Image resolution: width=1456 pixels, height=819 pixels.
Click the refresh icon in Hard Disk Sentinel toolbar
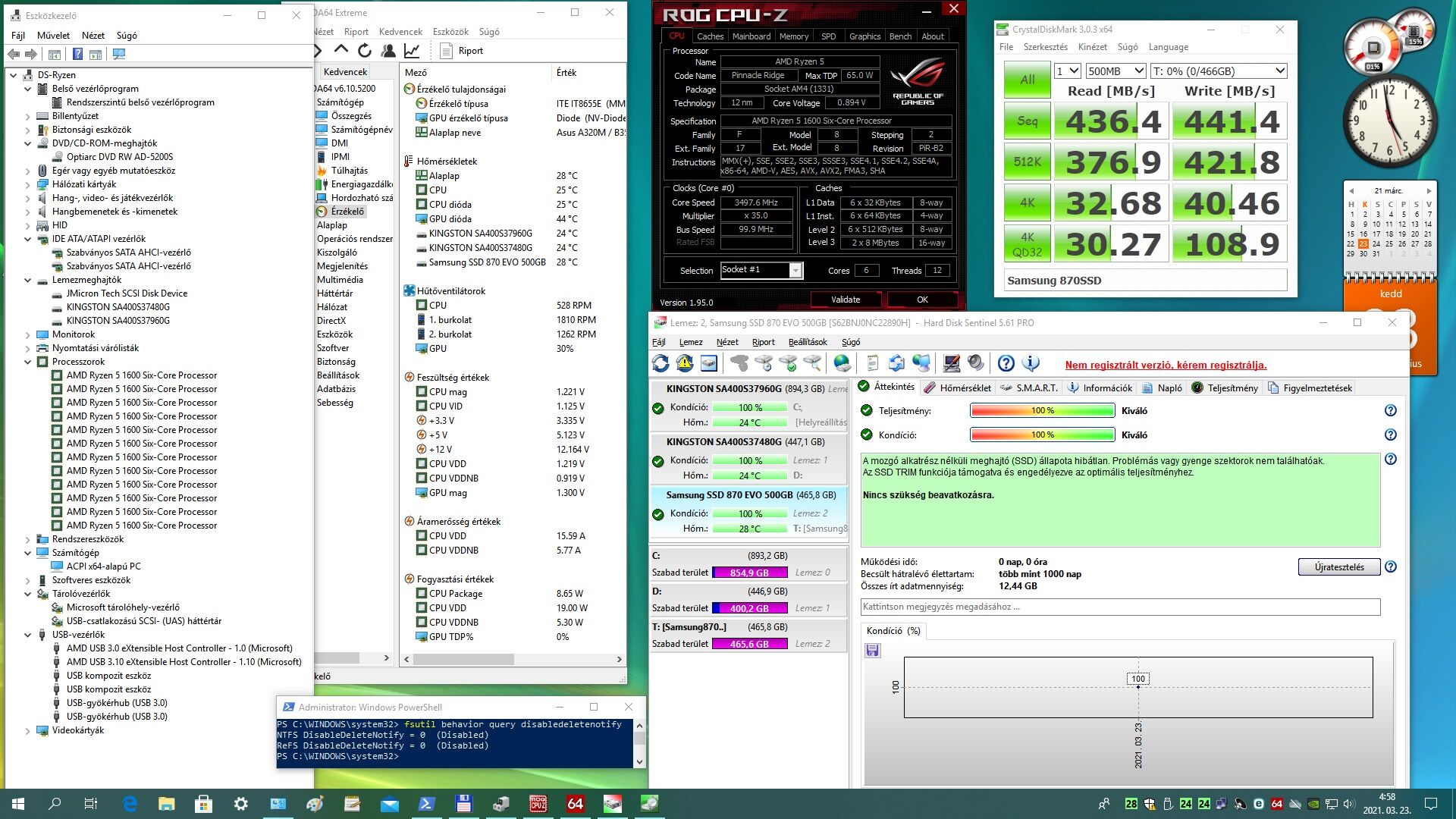(x=661, y=364)
